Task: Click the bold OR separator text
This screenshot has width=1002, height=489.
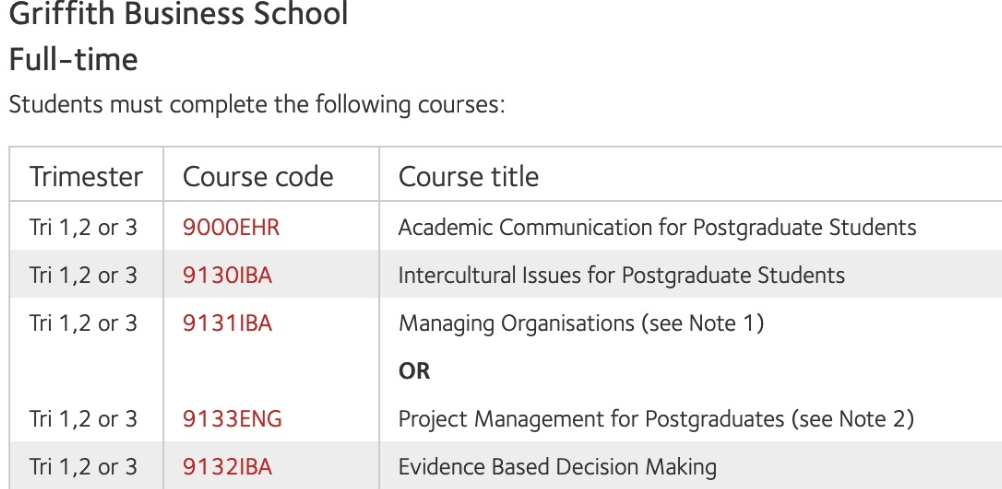Action: point(414,371)
